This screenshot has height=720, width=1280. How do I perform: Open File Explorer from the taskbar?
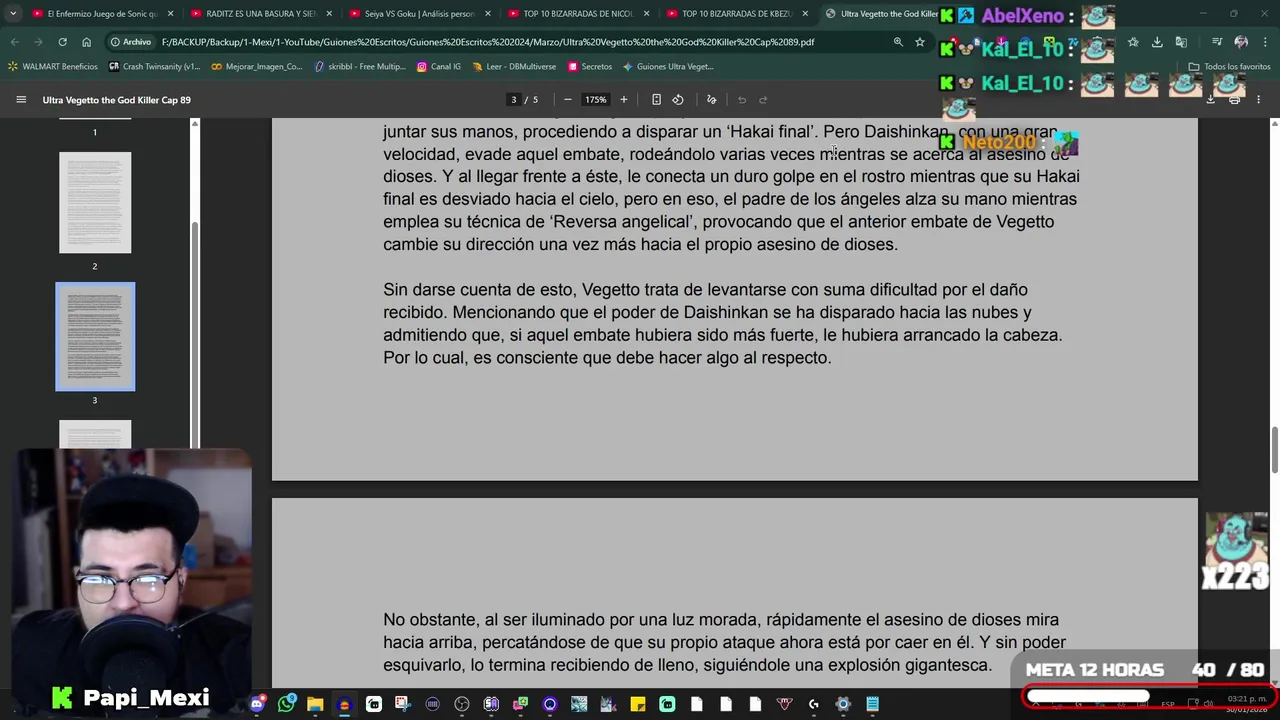tap(315, 704)
